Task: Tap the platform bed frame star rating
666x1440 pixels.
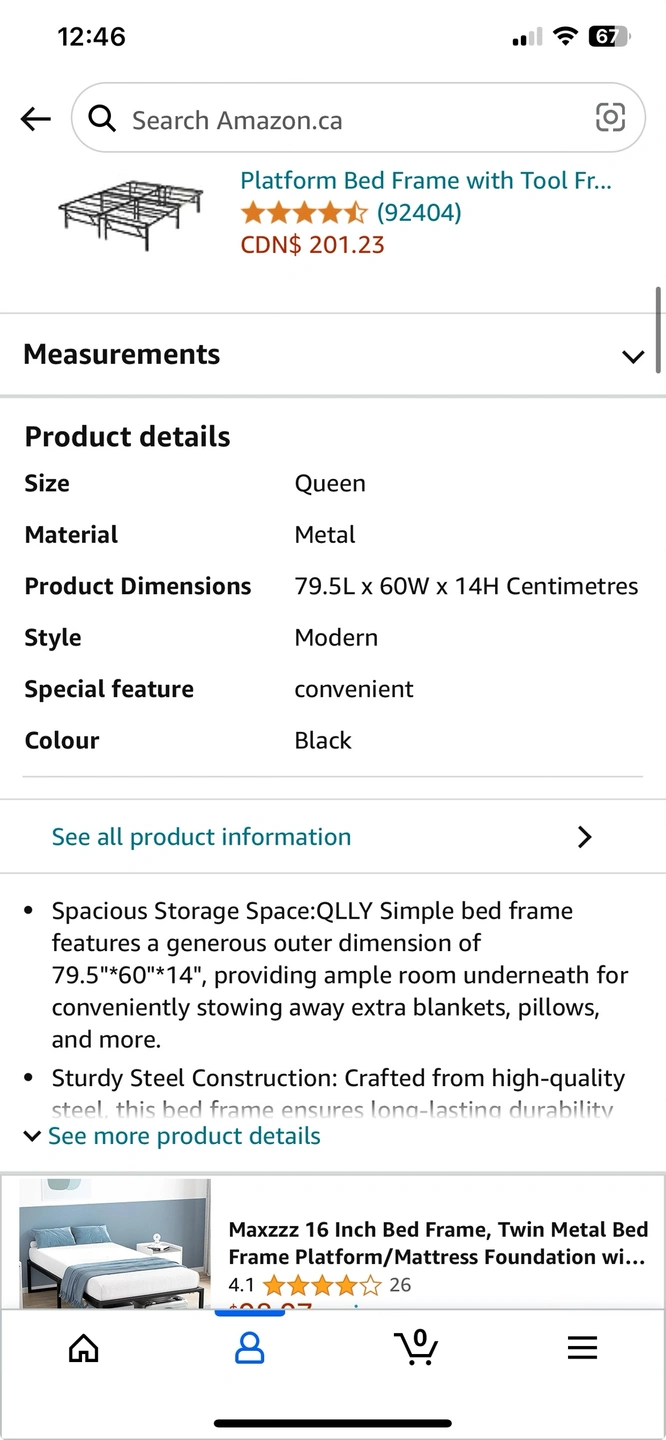Action: [304, 212]
